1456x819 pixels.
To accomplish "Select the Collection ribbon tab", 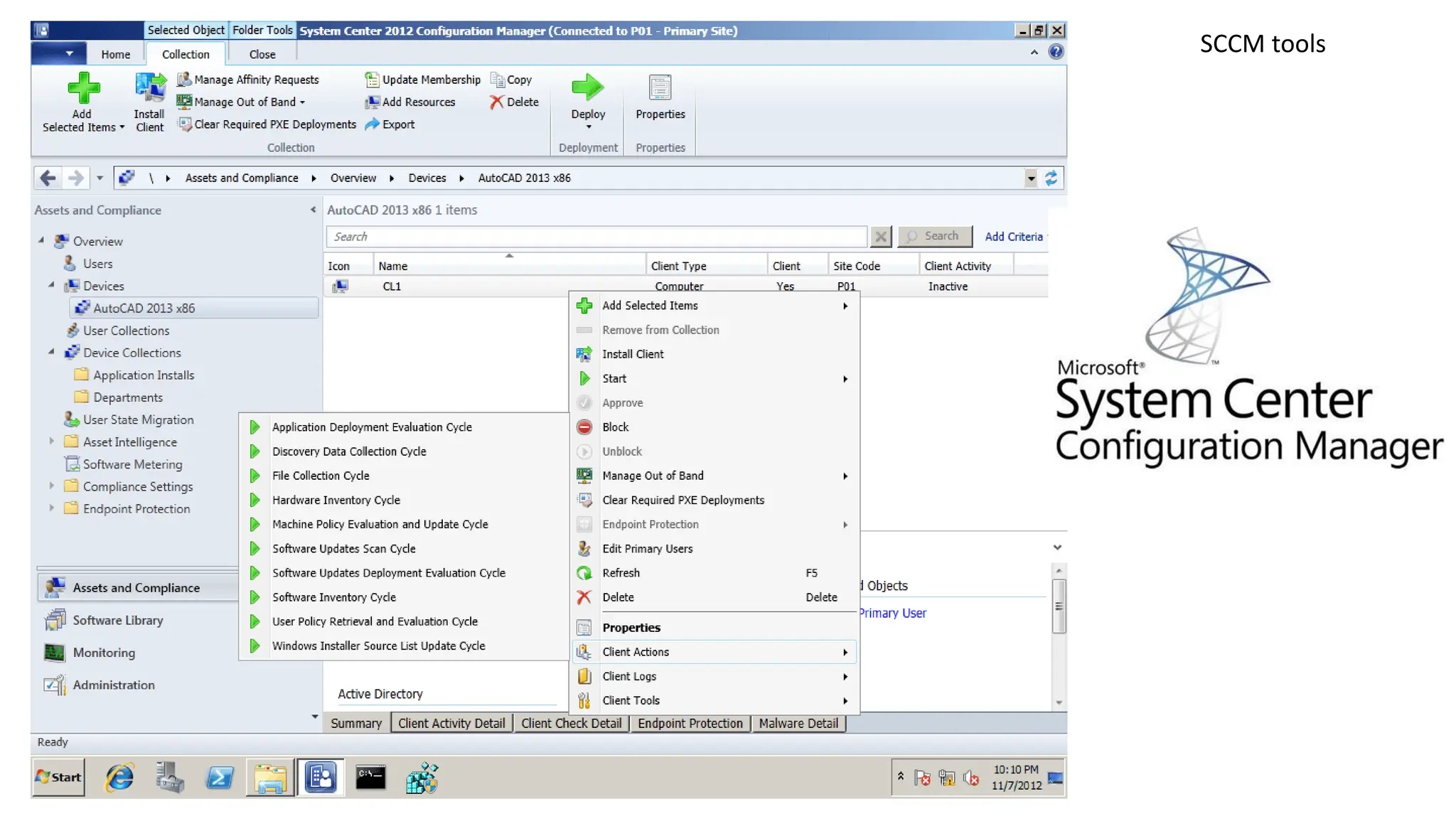I will tap(186, 54).
